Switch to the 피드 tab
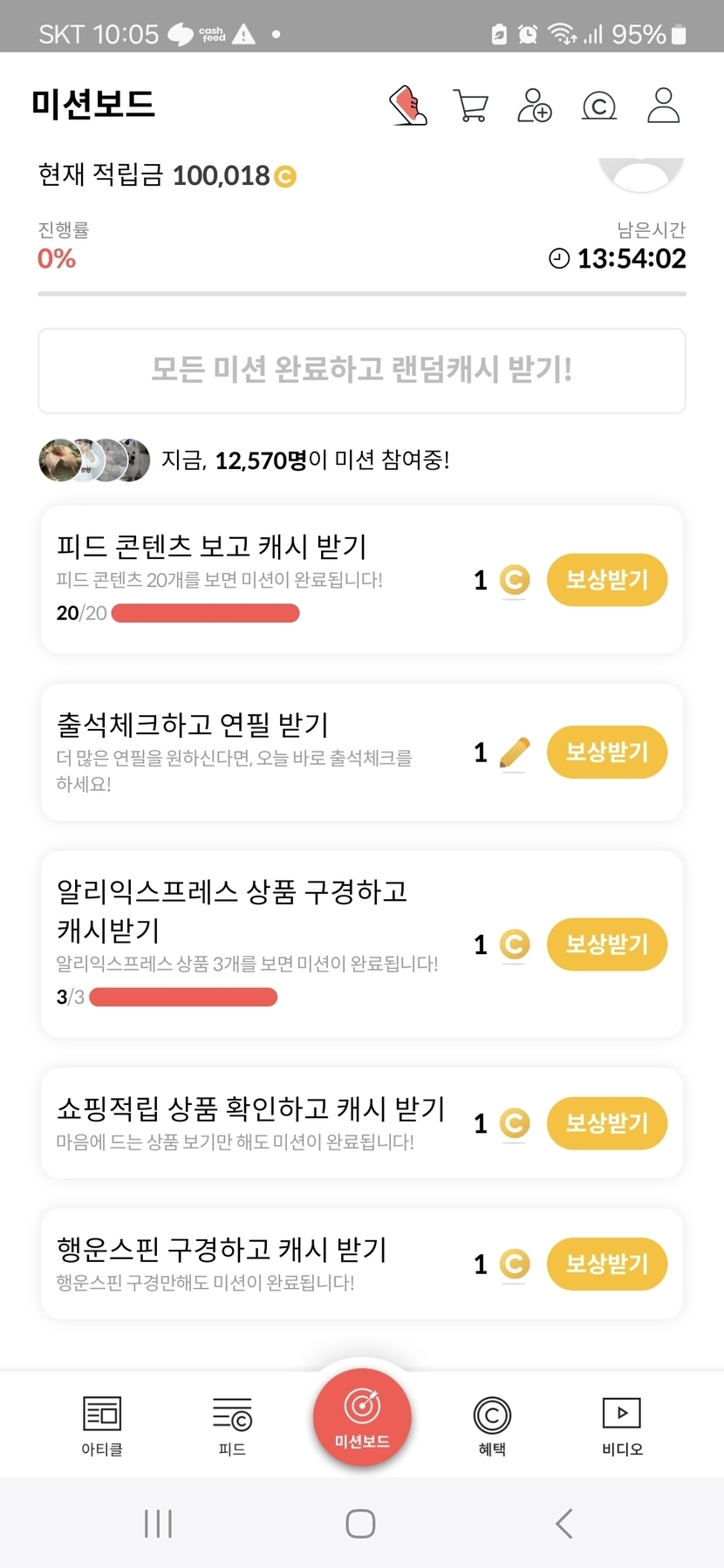Screen dimensions: 724x1568 click(232, 1424)
